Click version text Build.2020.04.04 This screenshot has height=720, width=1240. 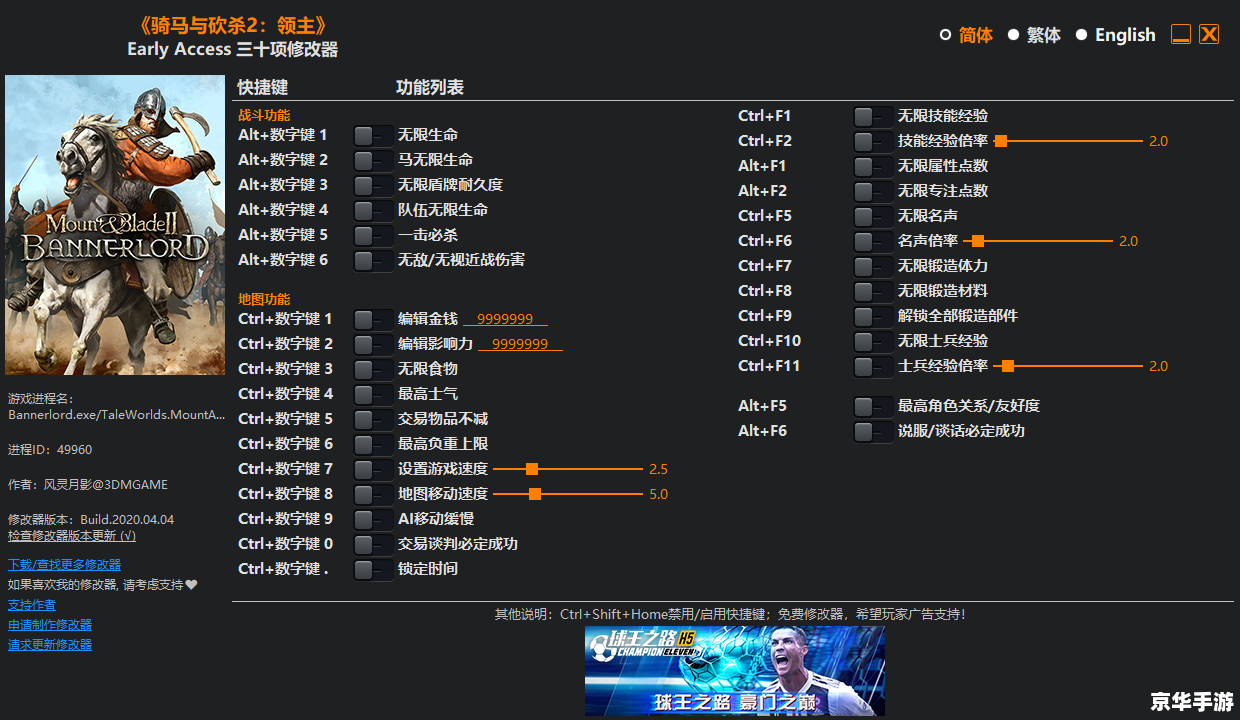click(127, 520)
